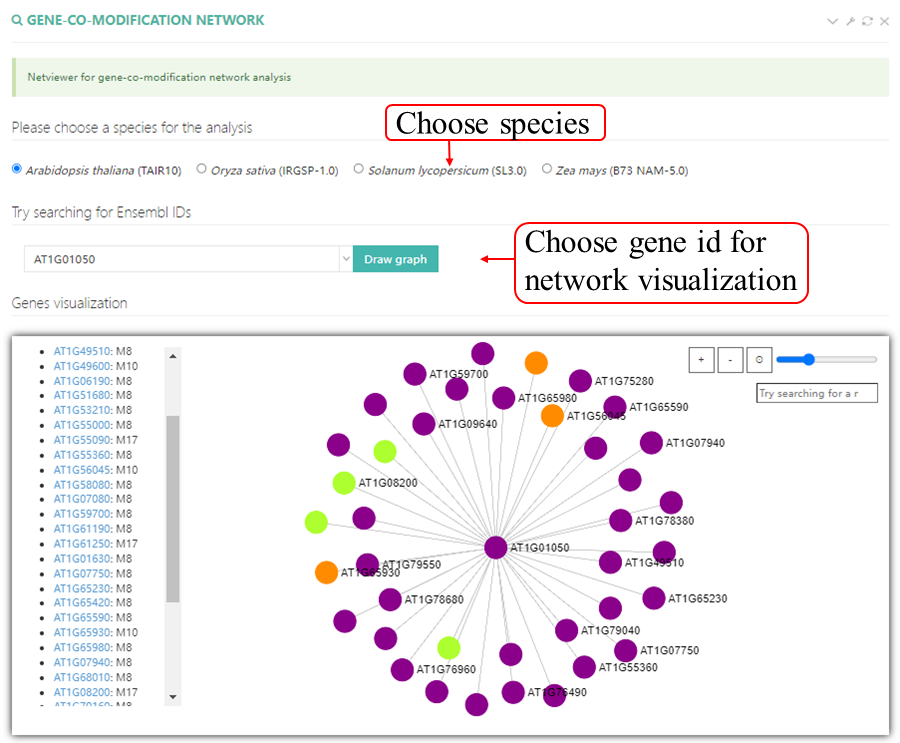This screenshot has height=743, width=900.
Task: Open the Ensembl gene ID dropdown
Action: tap(346, 259)
